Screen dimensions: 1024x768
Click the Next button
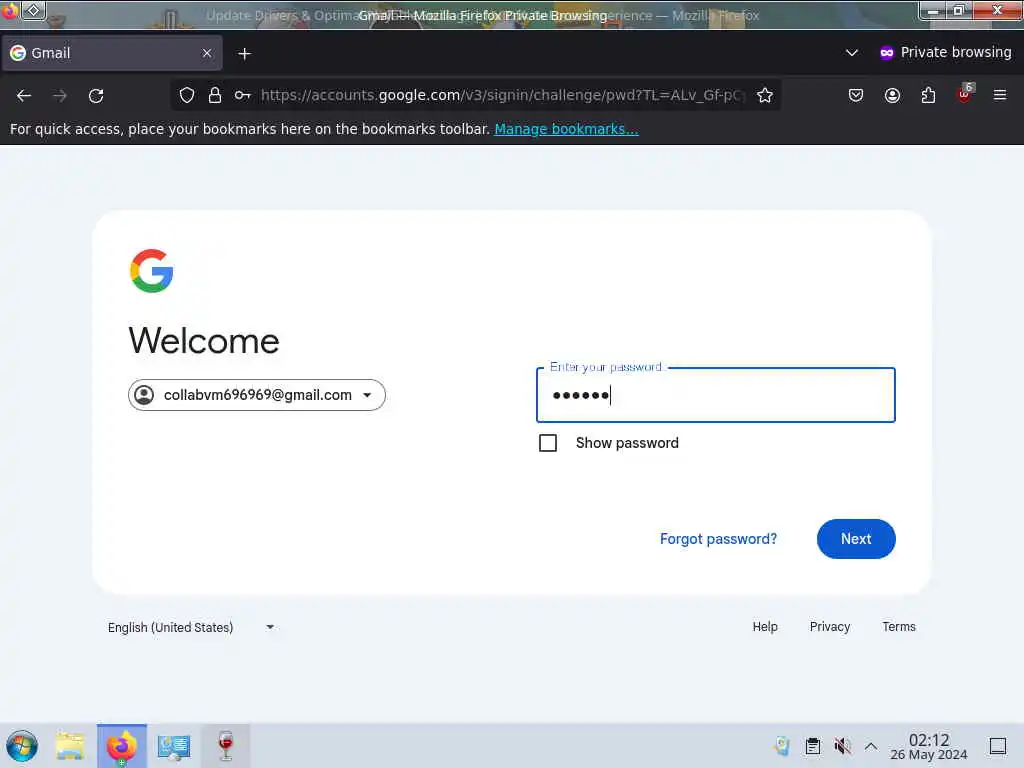coord(856,539)
